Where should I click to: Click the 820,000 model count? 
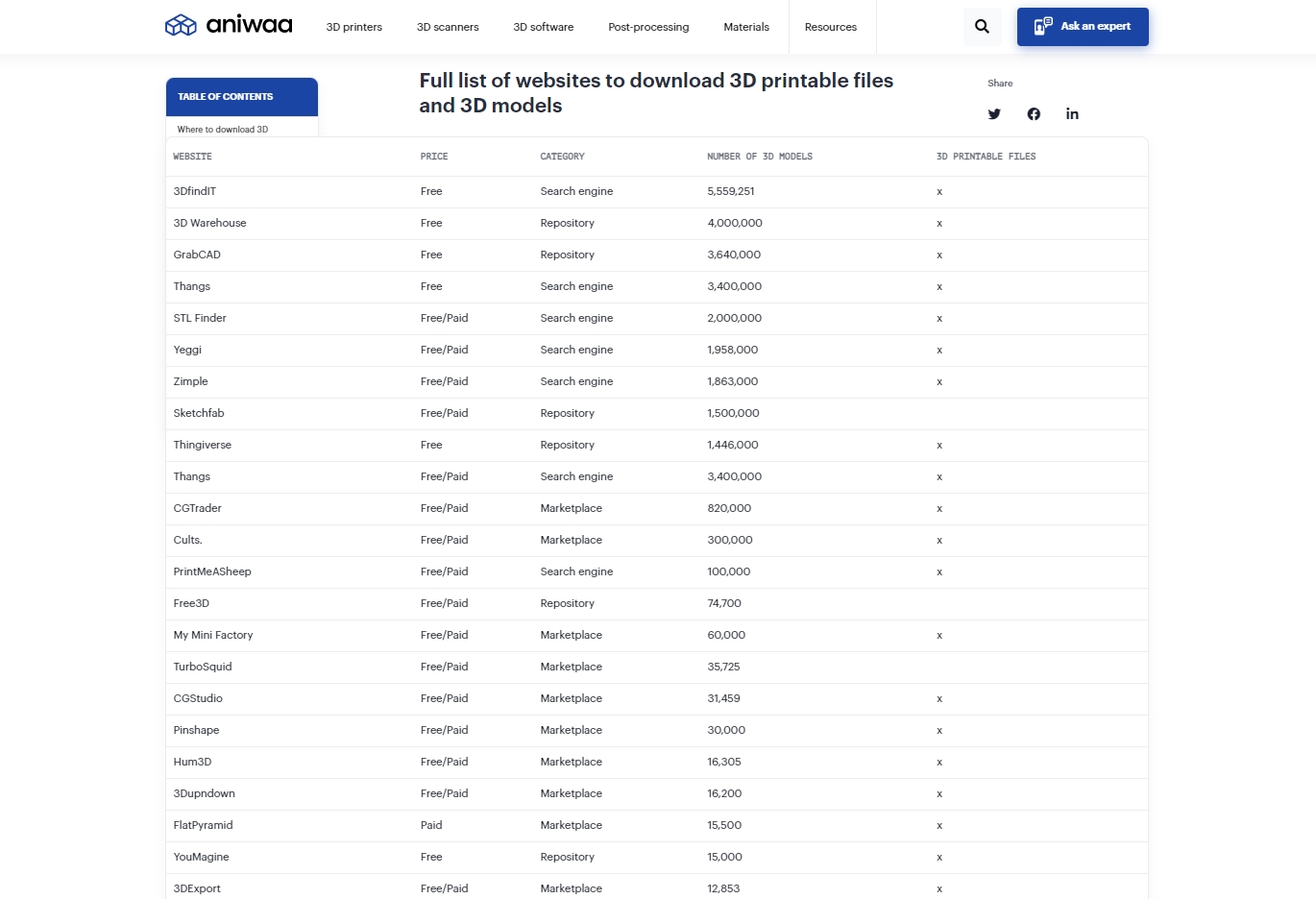click(729, 508)
